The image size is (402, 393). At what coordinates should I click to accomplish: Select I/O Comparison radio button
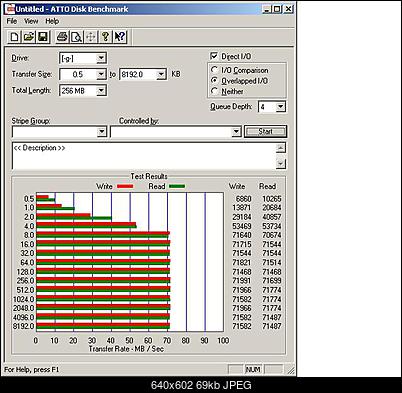click(215, 70)
